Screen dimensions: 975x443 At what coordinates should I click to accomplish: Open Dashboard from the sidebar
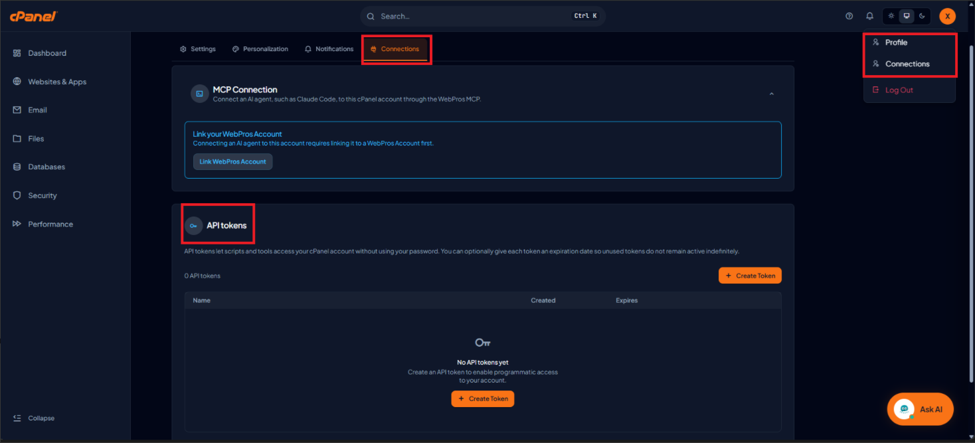click(40, 53)
